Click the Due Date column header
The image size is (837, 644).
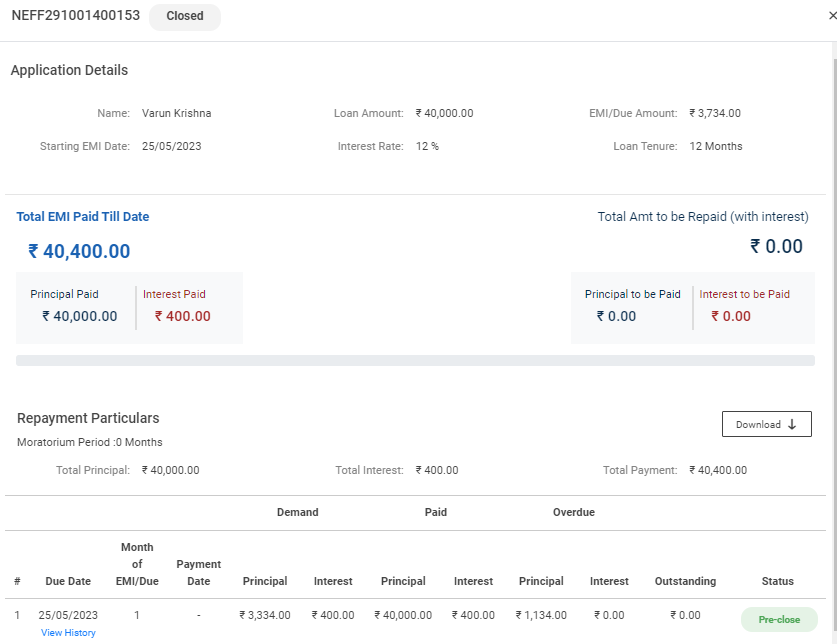coord(68,581)
